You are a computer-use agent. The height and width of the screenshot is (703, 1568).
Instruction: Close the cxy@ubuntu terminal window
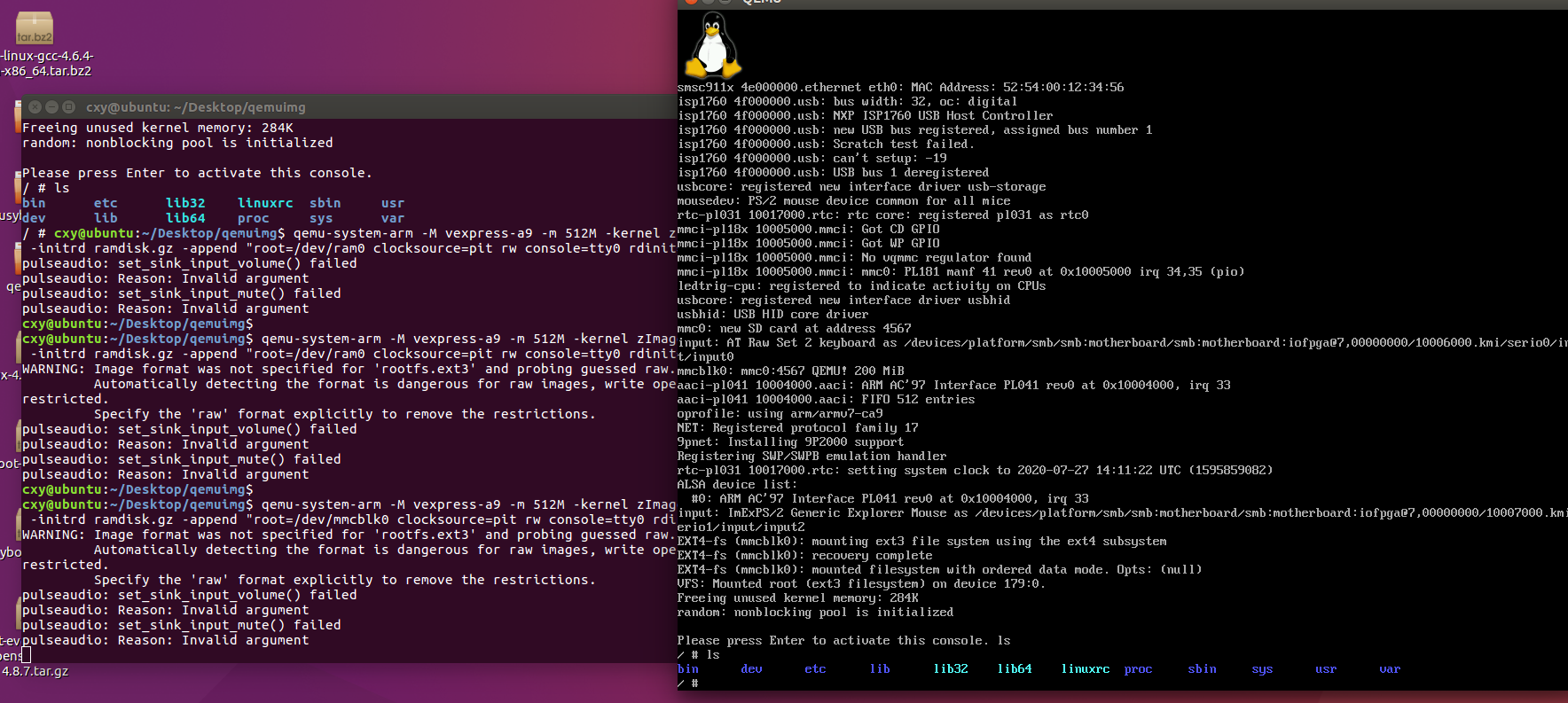[35, 106]
